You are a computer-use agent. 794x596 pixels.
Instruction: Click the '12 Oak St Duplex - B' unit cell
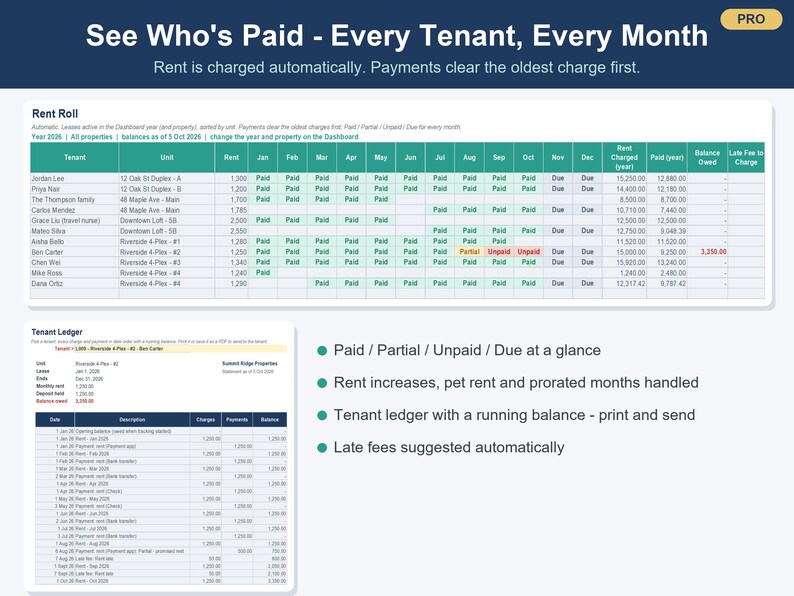[x=167, y=189]
